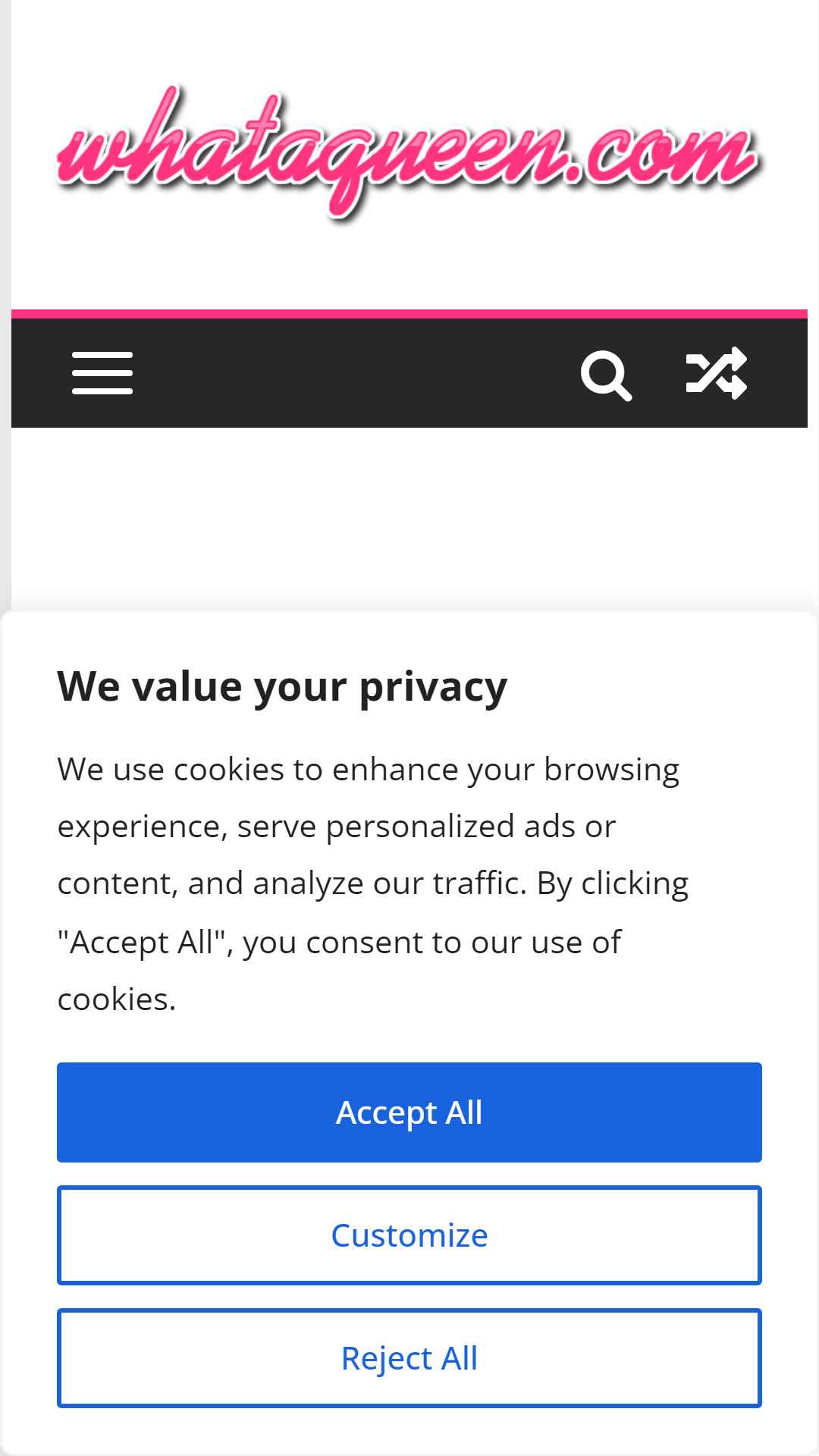Tap the shuffle random post icon
Image resolution: width=819 pixels, height=1456 pixels.
click(x=717, y=372)
